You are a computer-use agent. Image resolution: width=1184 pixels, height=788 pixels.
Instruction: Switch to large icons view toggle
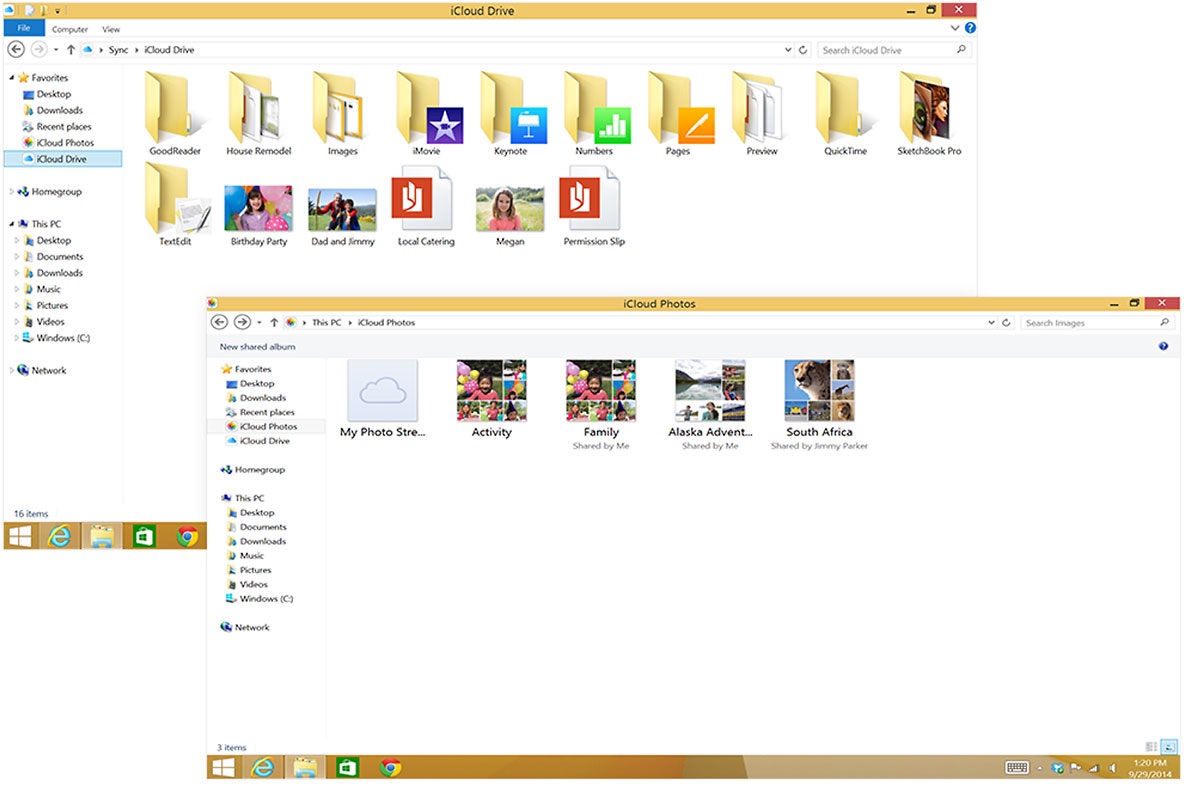click(1169, 747)
